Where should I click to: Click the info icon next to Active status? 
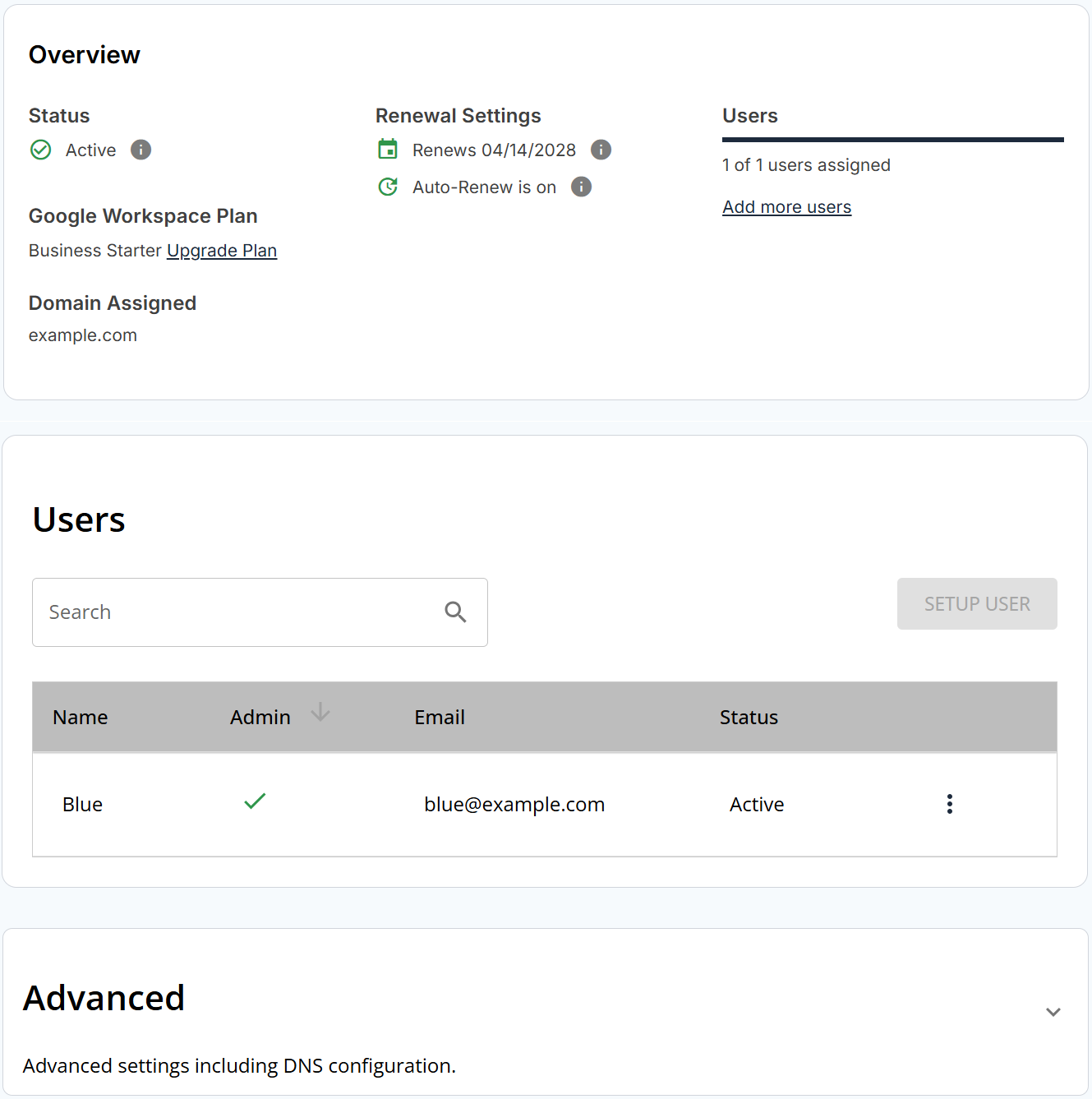pyautogui.click(x=141, y=150)
